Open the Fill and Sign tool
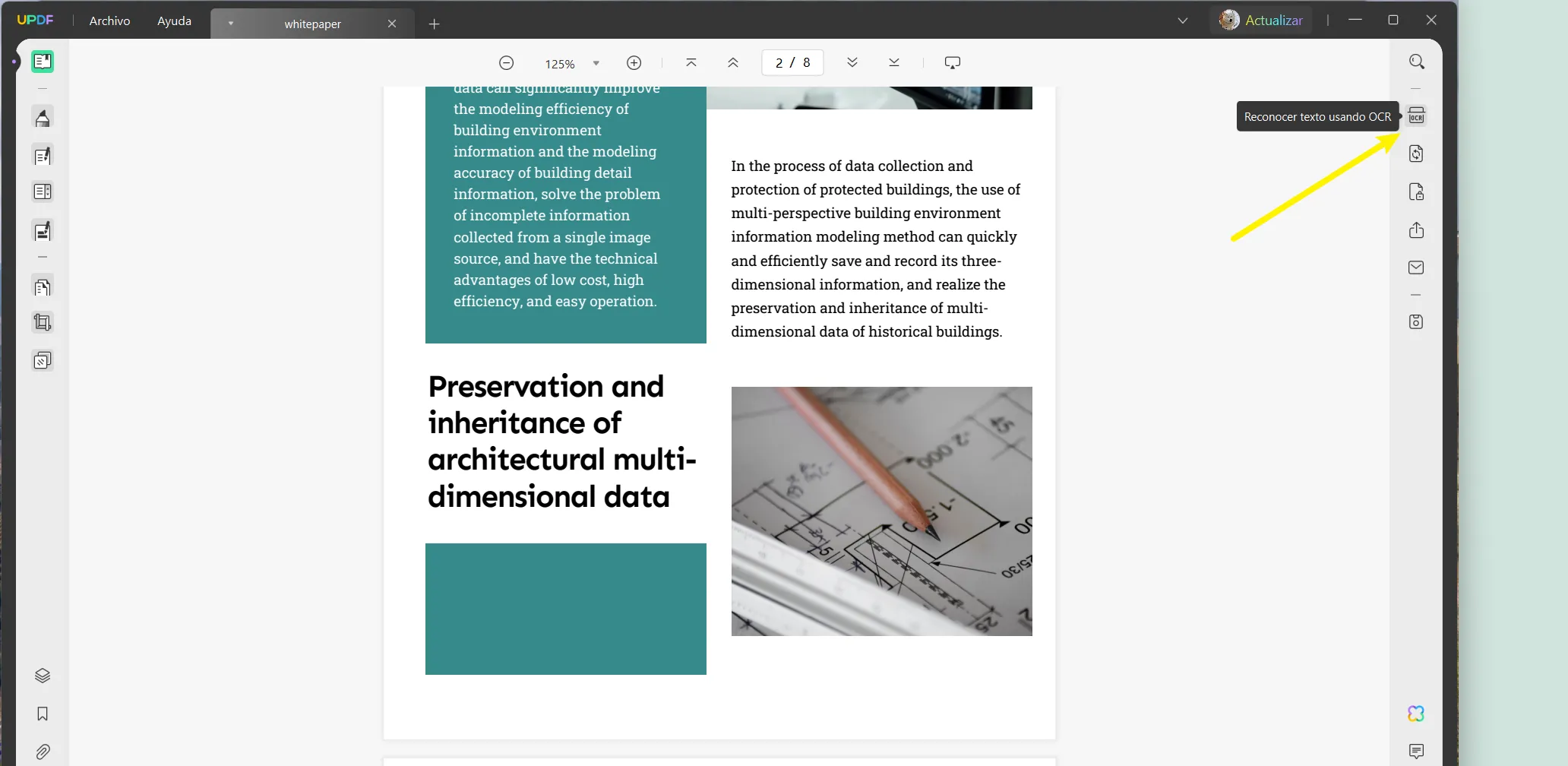The height and width of the screenshot is (766, 1568). tap(43, 231)
